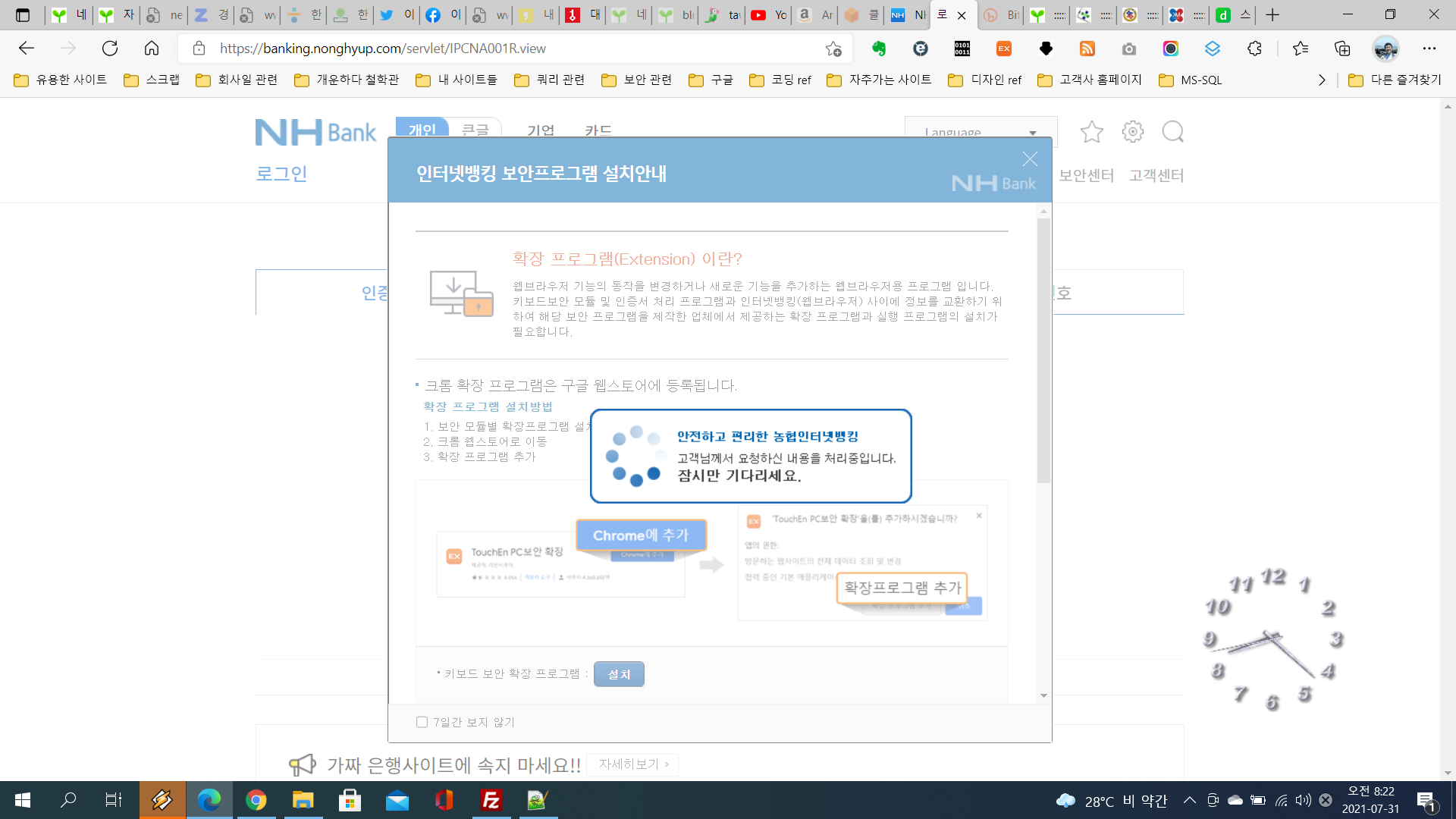Expand the bookmarks overflow chevron
This screenshot has width=1456, height=819.
coord(1322,80)
